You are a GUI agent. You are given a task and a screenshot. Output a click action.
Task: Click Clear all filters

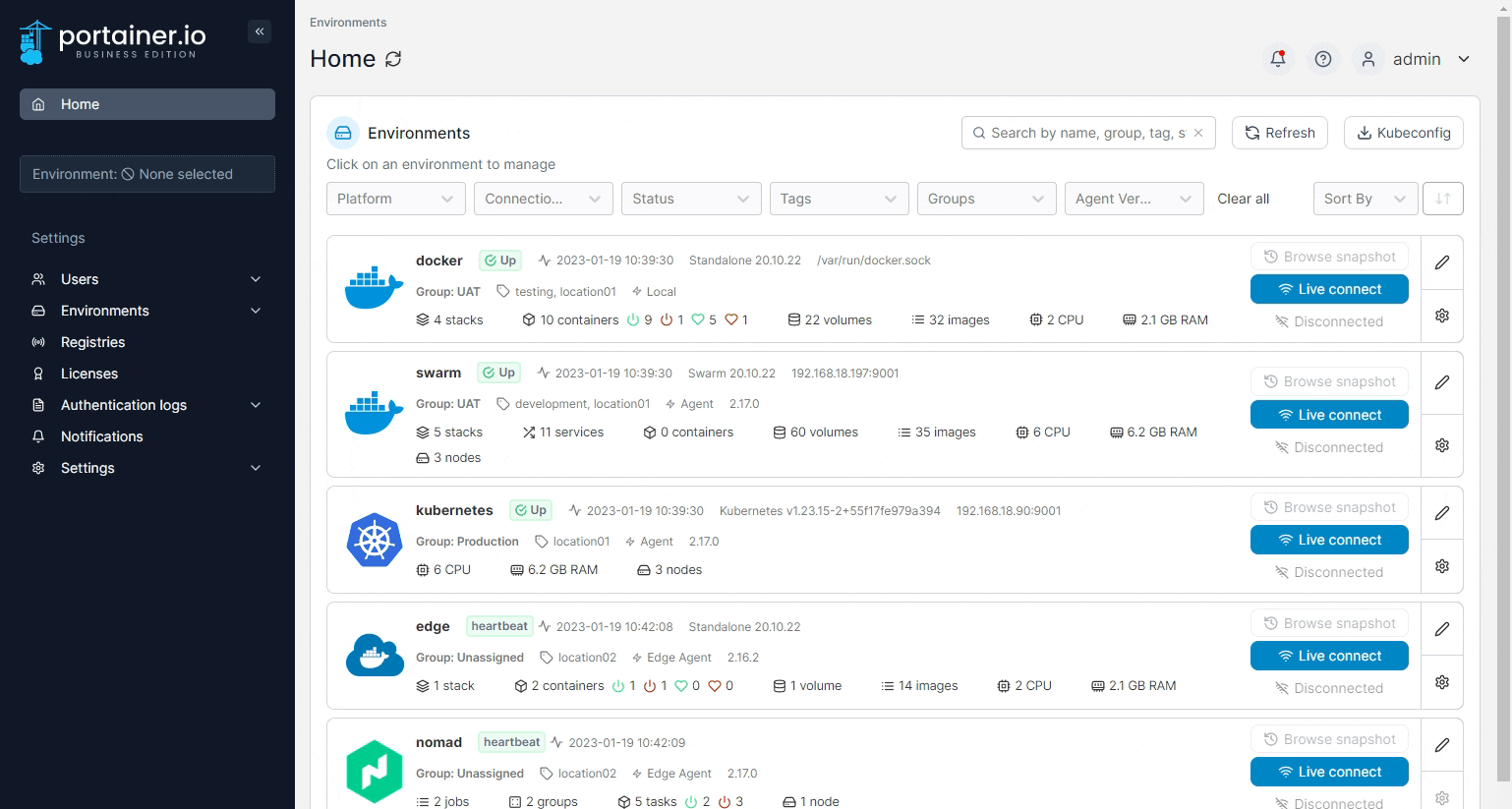pyautogui.click(x=1242, y=199)
